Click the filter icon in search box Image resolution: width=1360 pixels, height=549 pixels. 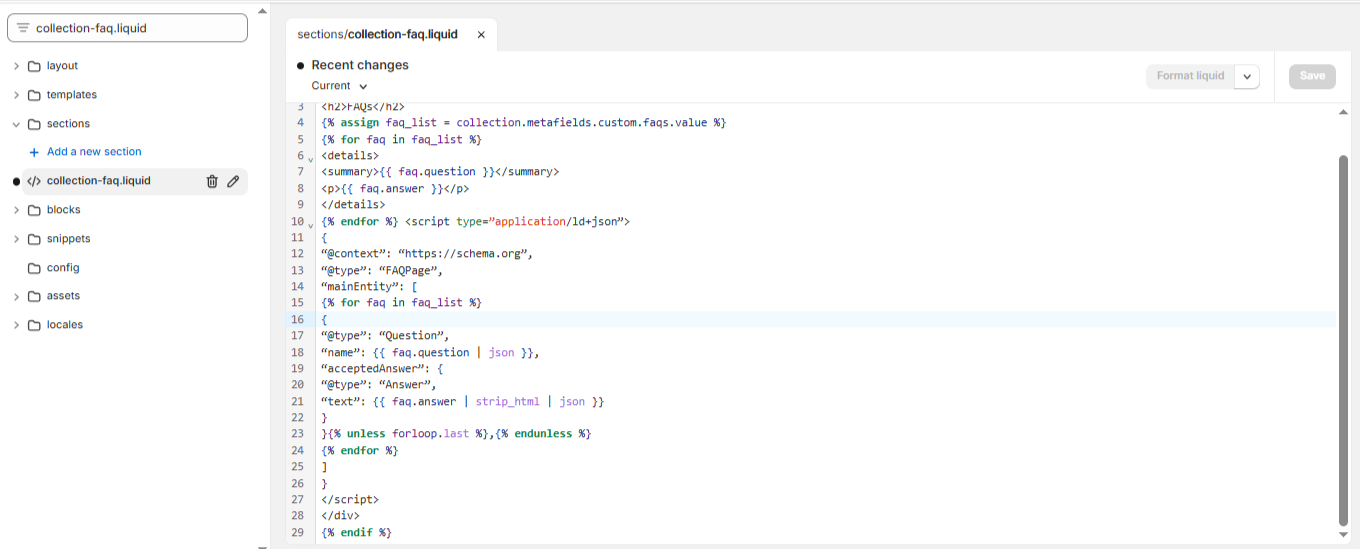click(23, 28)
